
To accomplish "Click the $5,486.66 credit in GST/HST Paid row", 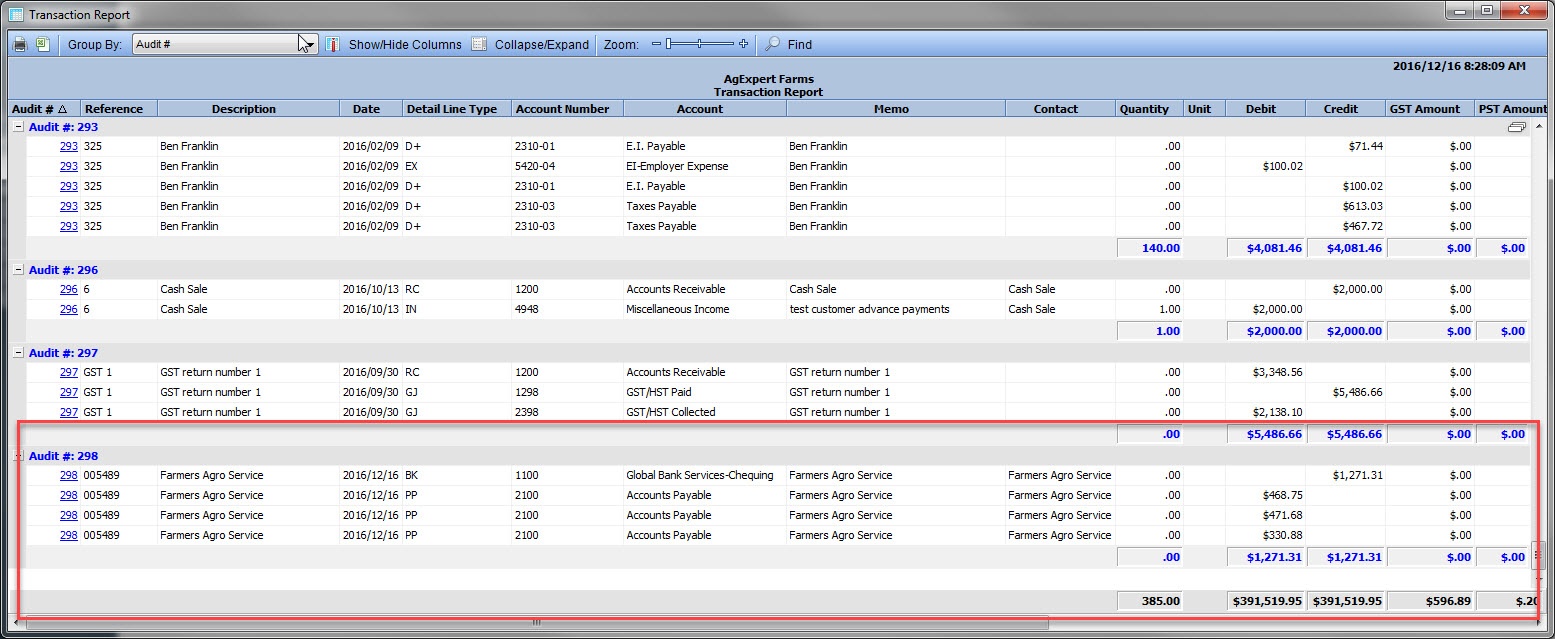I will (x=1357, y=392).
